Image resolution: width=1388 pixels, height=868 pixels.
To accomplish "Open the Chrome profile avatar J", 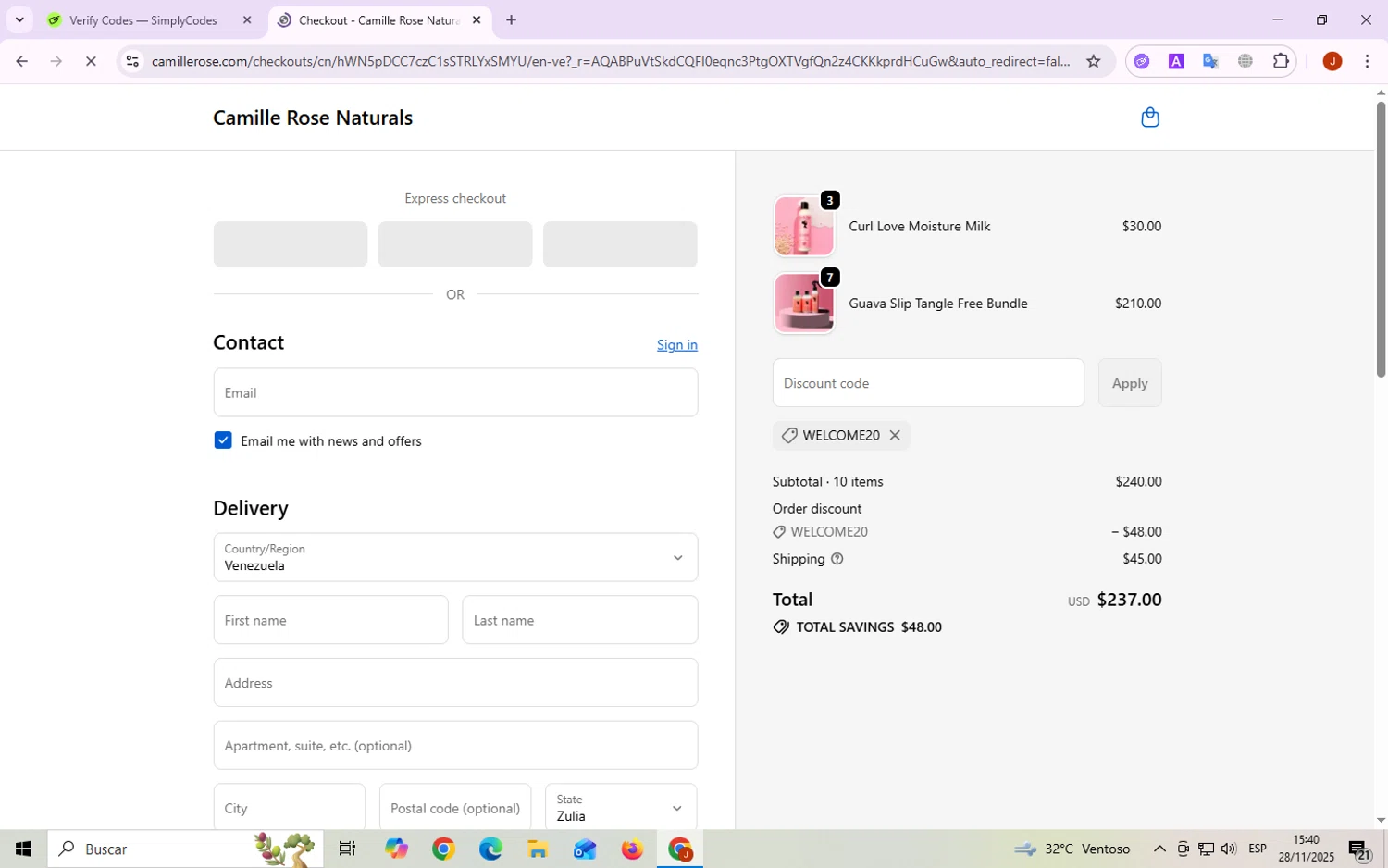I will coord(1332,61).
